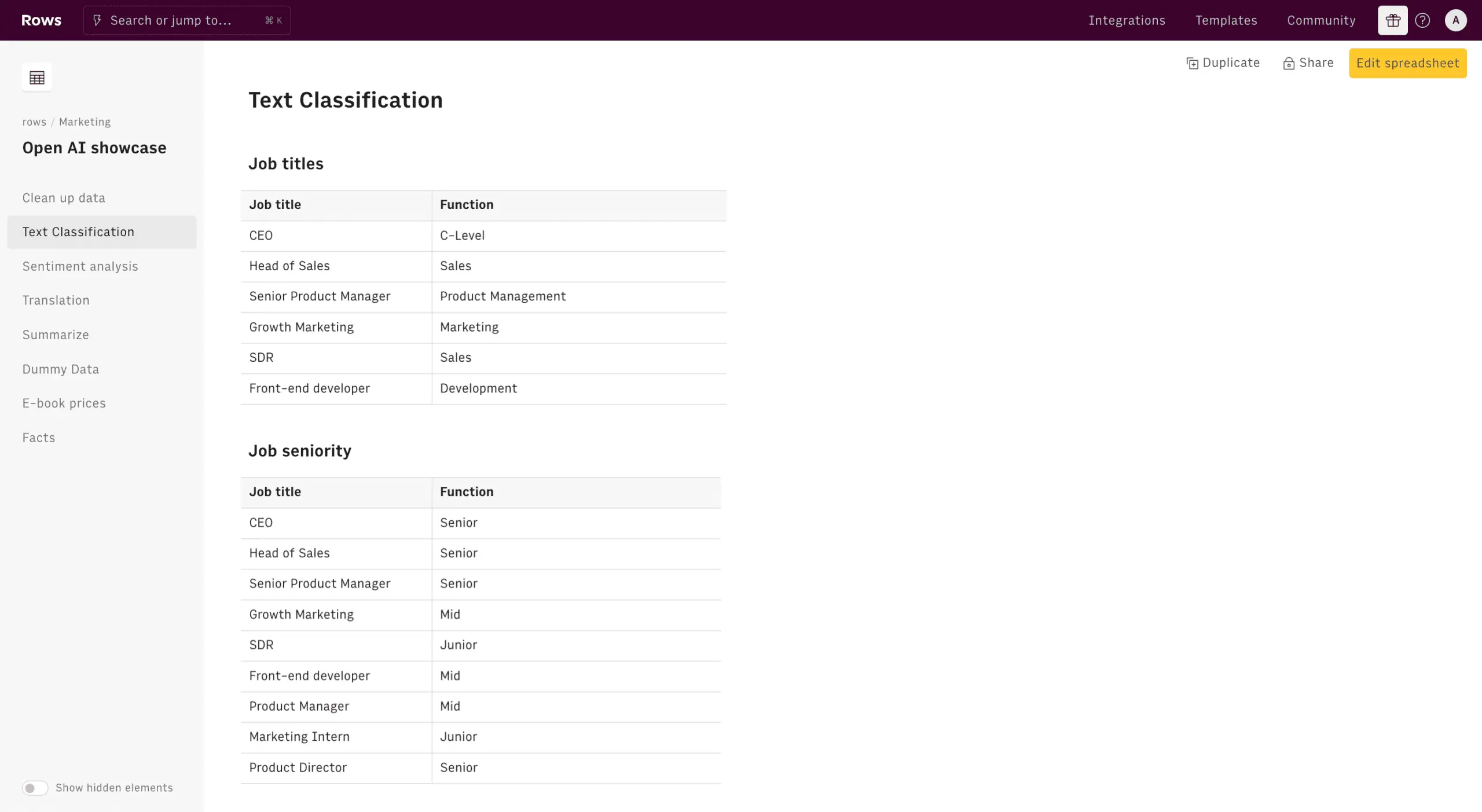
Task: Select the Product Director cell
Action: pyautogui.click(x=336, y=768)
